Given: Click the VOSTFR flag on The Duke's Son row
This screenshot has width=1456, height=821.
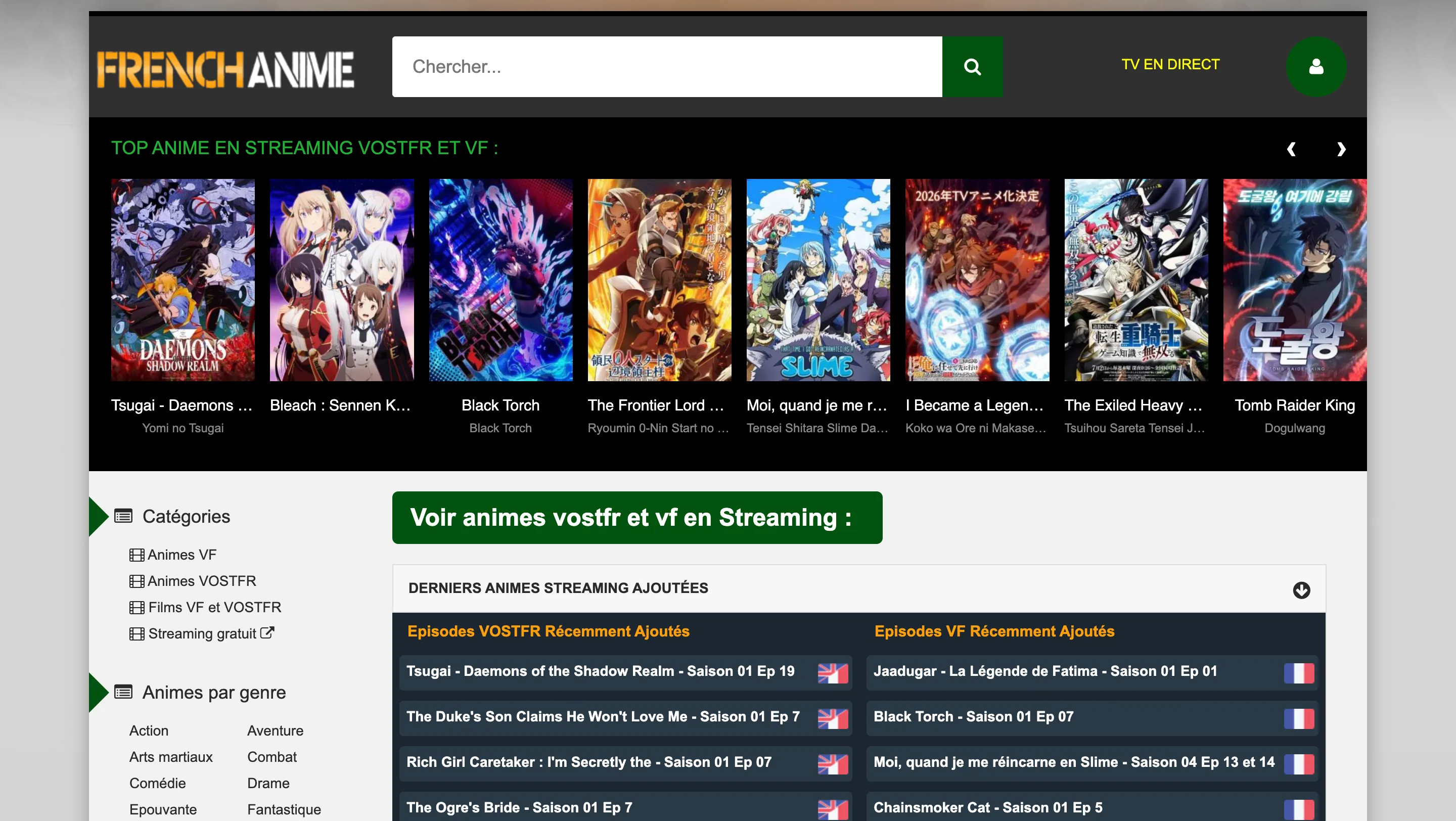Looking at the screenshot, I should tap(833, 719).
